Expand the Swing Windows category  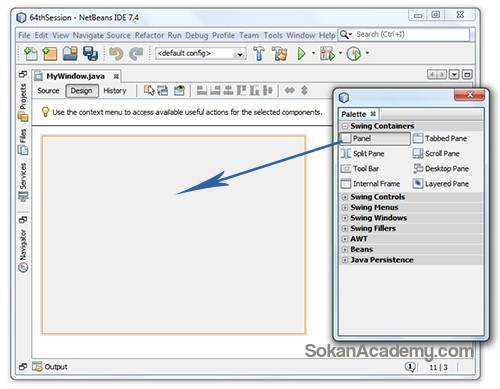345,218
